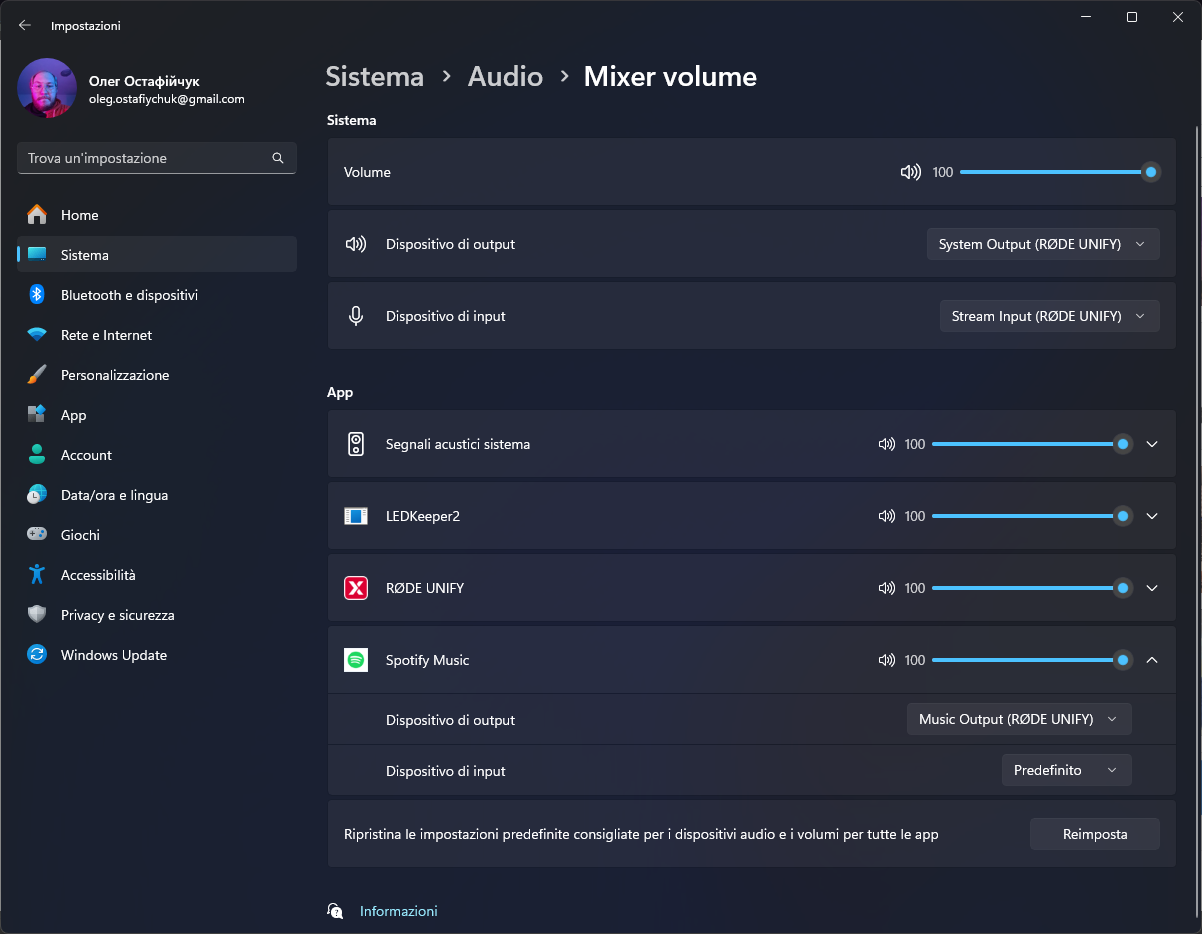Viewport: 1202px width, 934px height.
Task: Click the LEDKeeper2 app icon
Action: click(356, 516)
